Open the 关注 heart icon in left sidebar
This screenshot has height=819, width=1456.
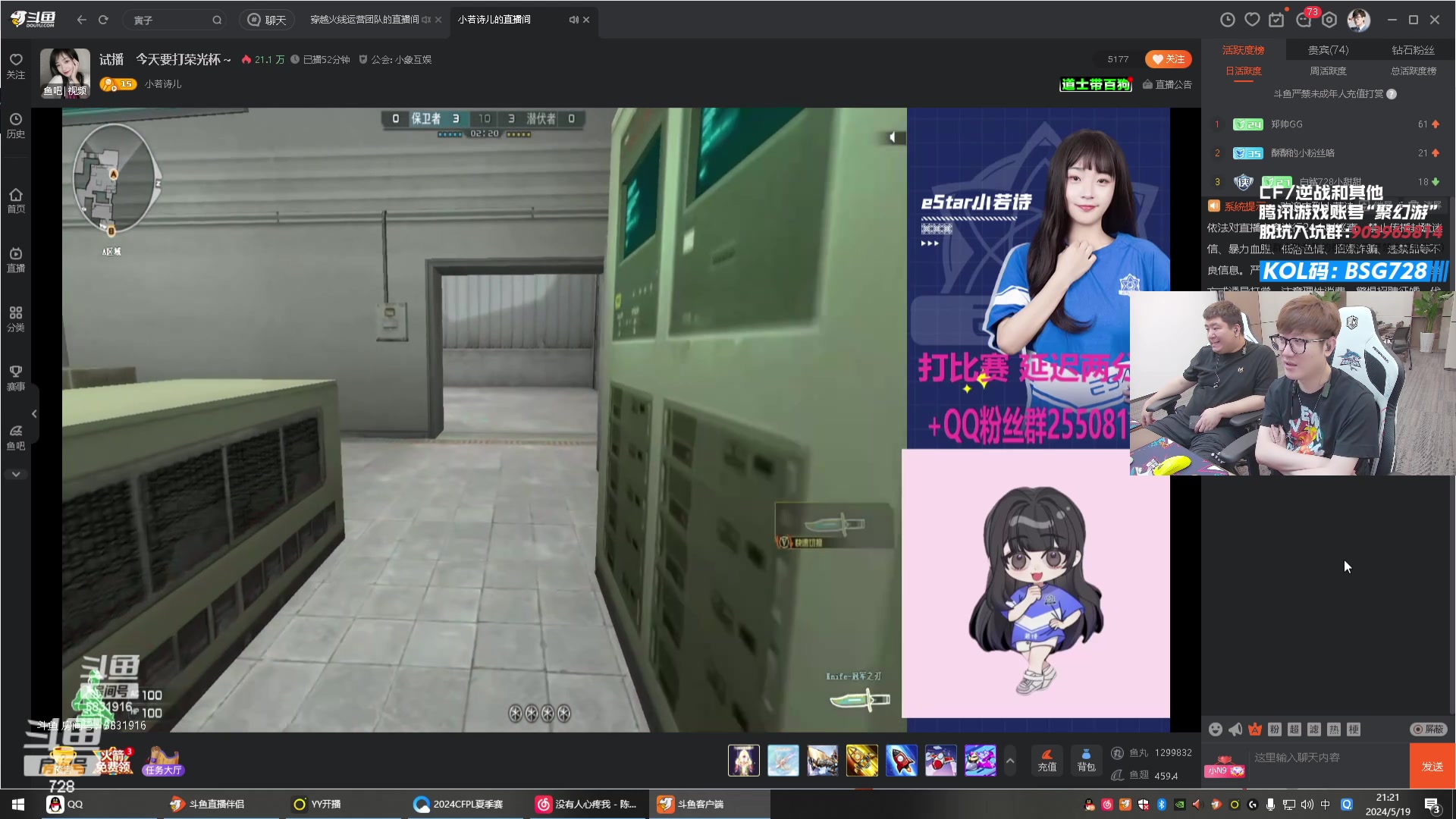[x=16, y=66]
